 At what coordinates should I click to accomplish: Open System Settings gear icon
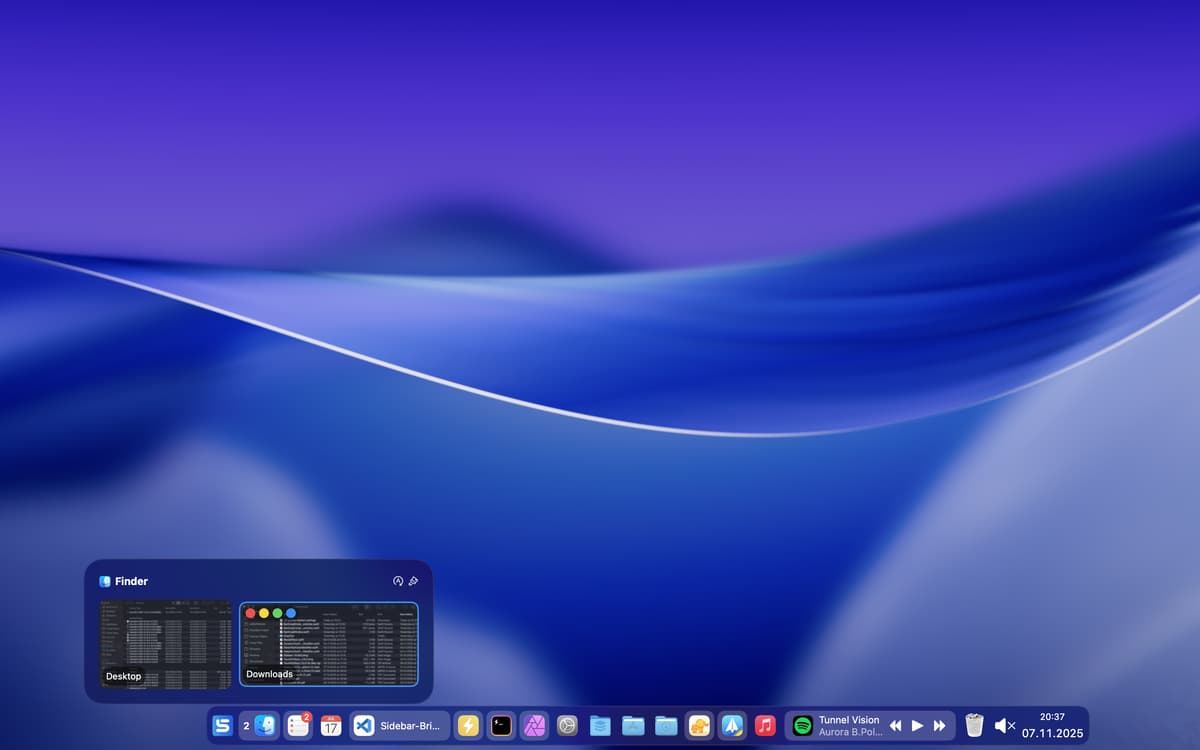pyautogui.click(x=567, y=726)
